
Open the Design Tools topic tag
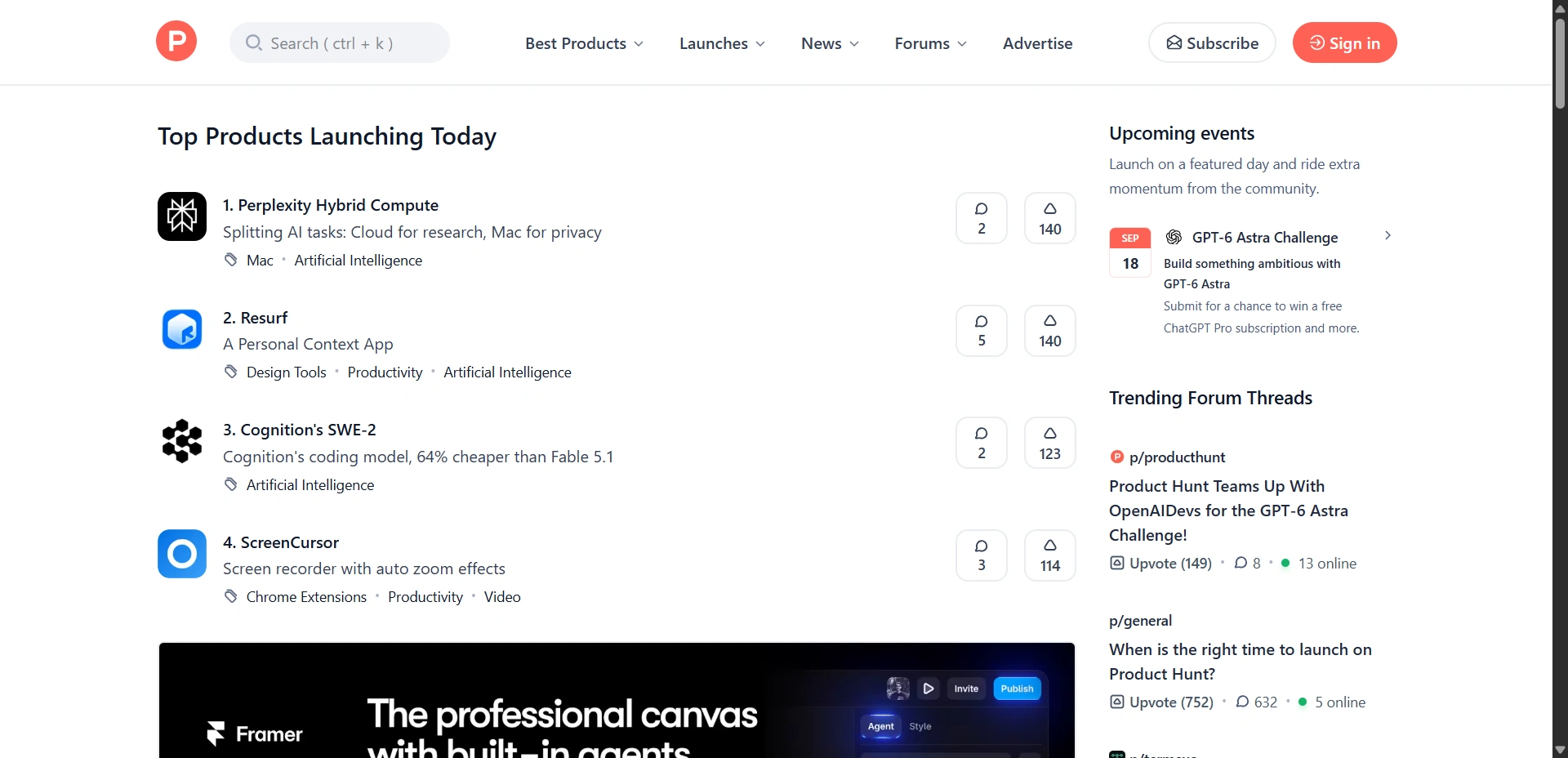tap(287, 372)
